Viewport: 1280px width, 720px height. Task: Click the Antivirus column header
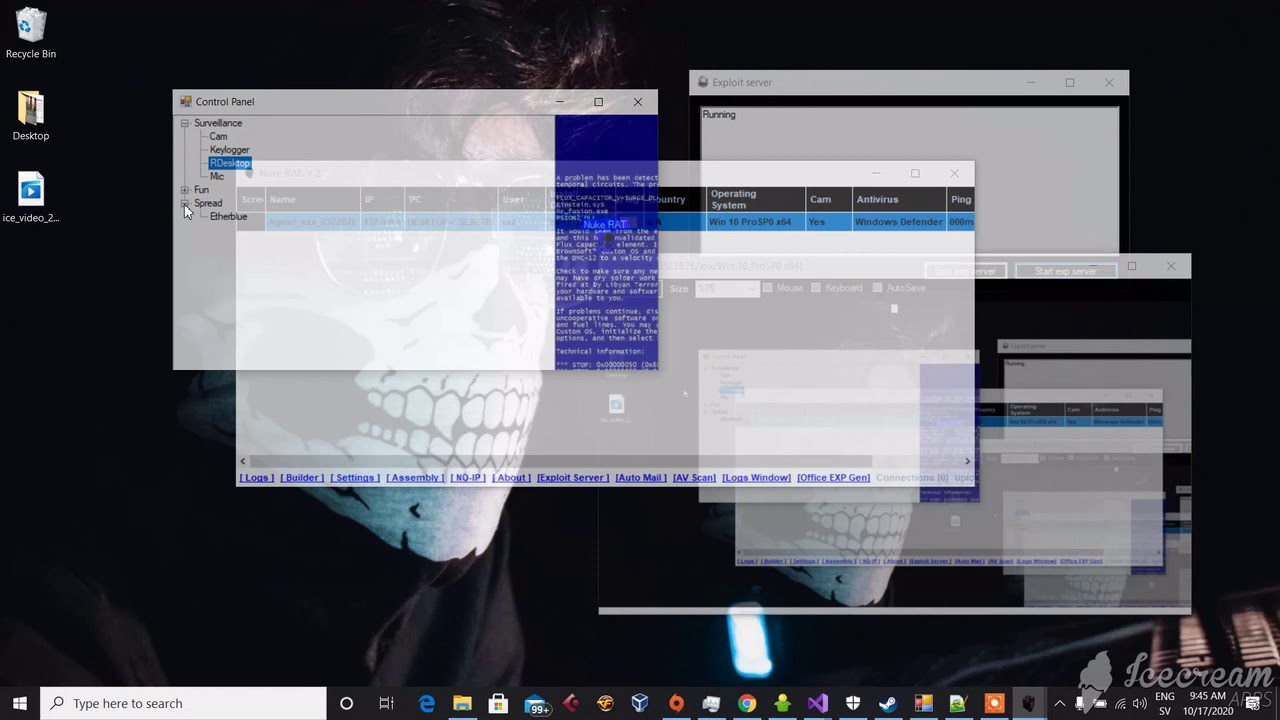(x=899, y=199)
